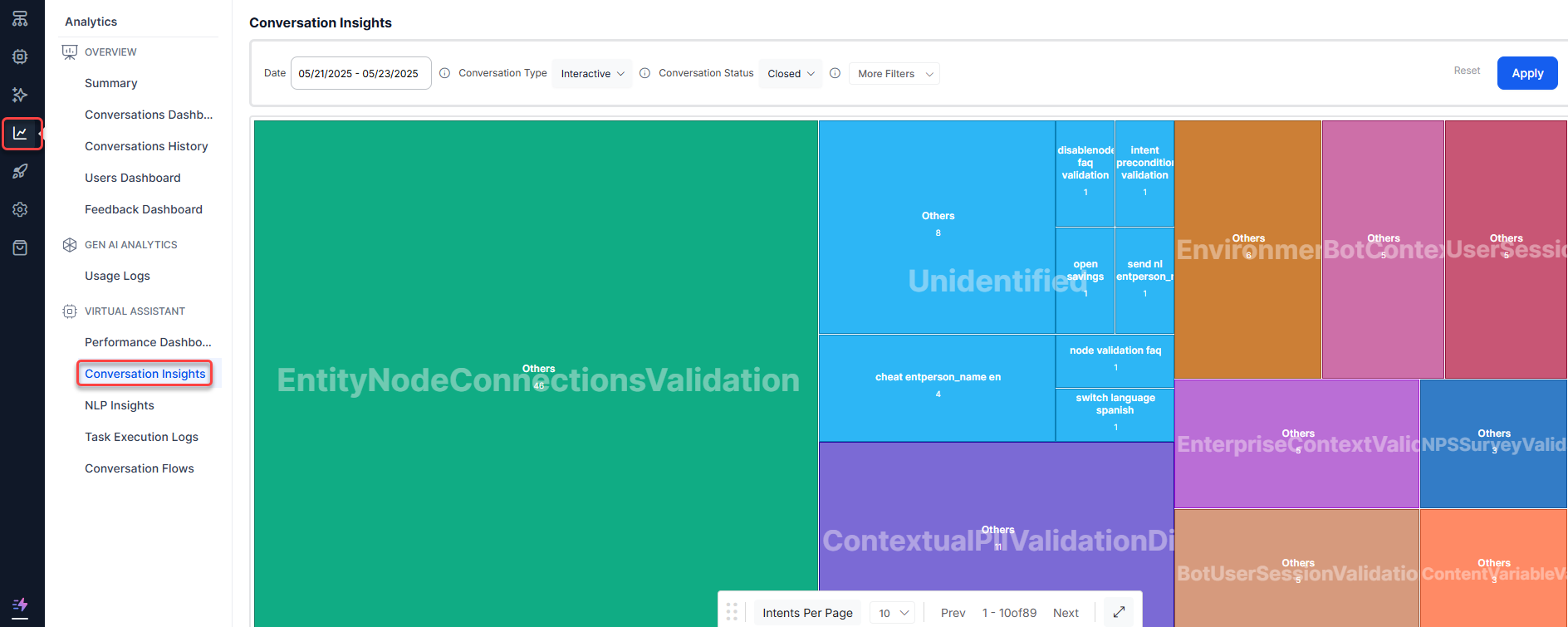Grab the dotted drag handle on pagination bar
1568x627 pixels.
point(732,612)
